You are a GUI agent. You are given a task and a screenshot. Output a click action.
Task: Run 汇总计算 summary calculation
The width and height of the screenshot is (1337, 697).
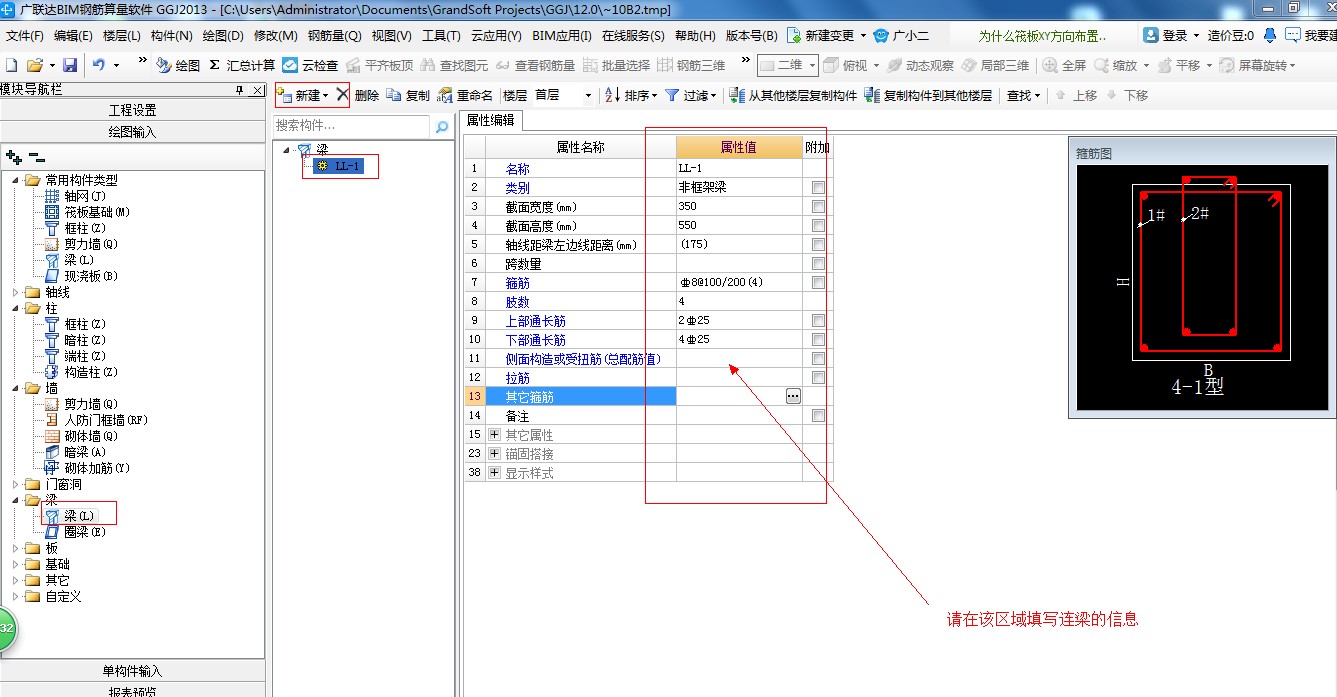241,65
